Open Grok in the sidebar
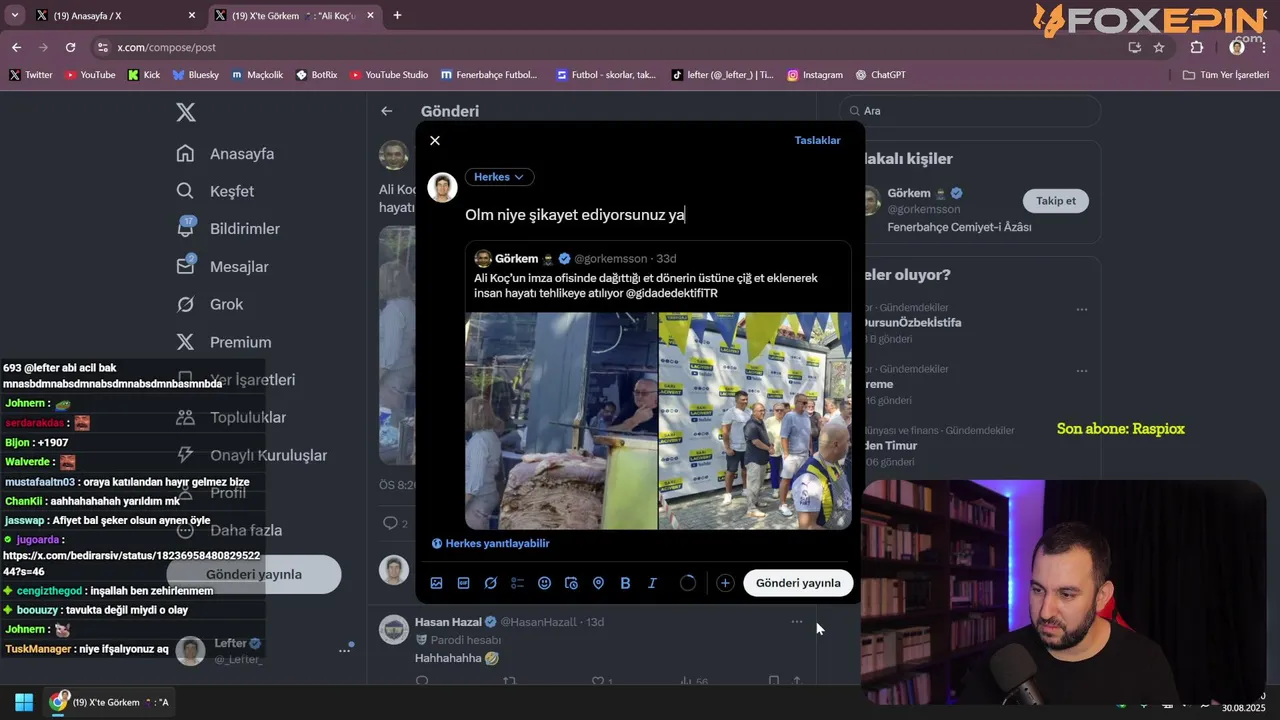1280x720 pixels. tap(209, 304)
